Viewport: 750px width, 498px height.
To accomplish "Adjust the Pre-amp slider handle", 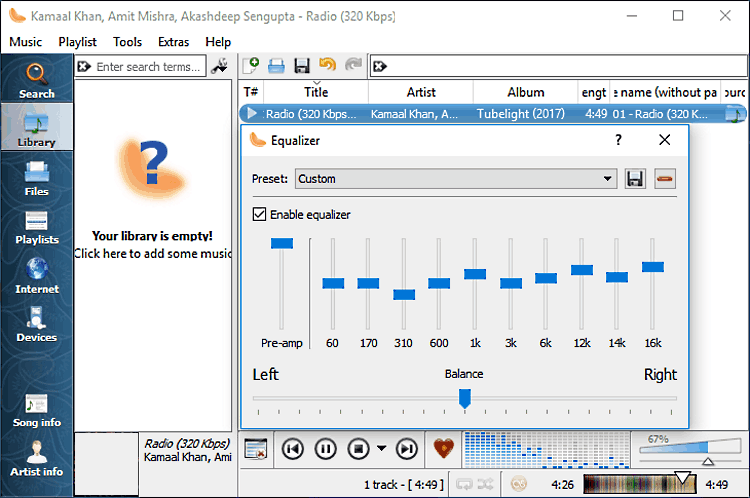I will point(282,243).
